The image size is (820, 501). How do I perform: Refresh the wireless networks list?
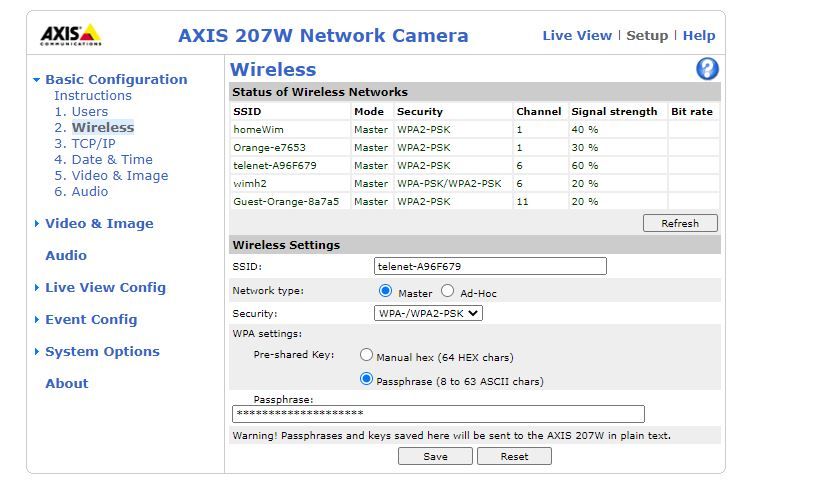pos(679,223)
